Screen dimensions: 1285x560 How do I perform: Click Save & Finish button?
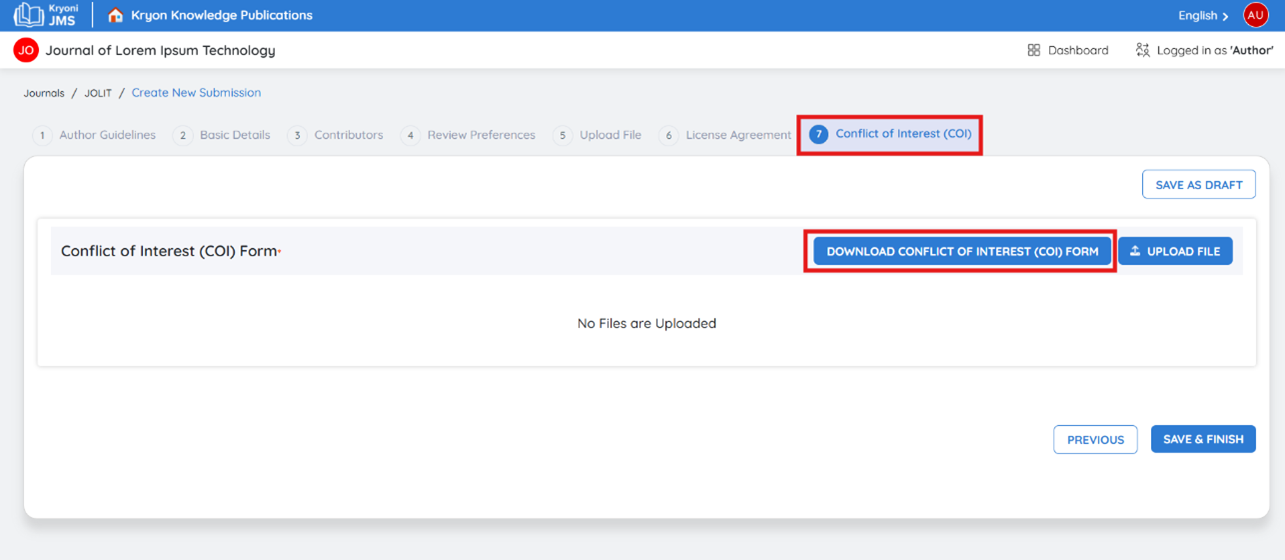(1203, 439)
